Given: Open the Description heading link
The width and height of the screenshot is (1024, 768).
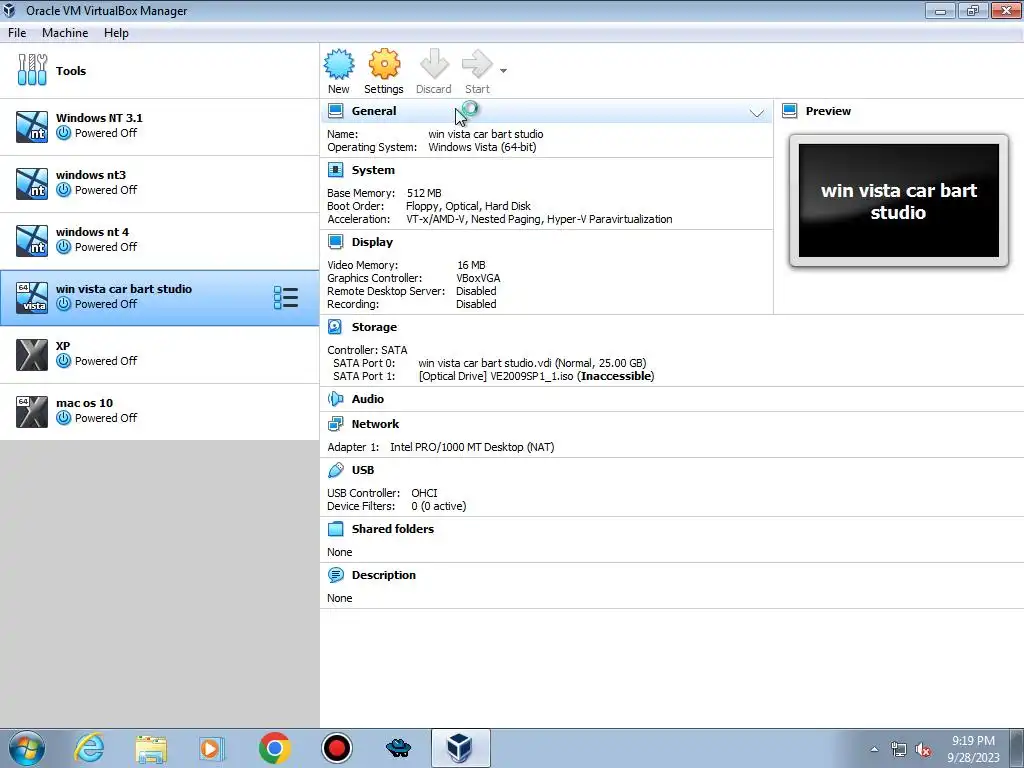Looking at the screenshot, I should point(383,575).
